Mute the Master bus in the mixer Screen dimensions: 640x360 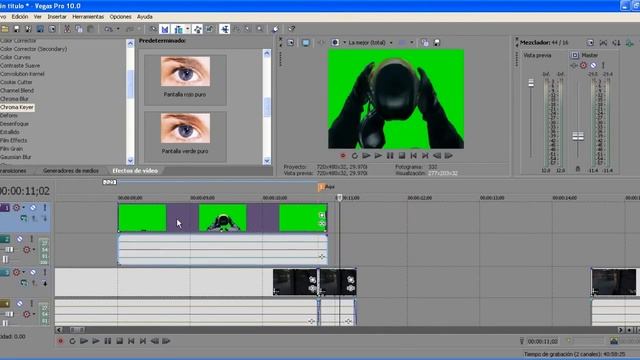pos(593,65)
